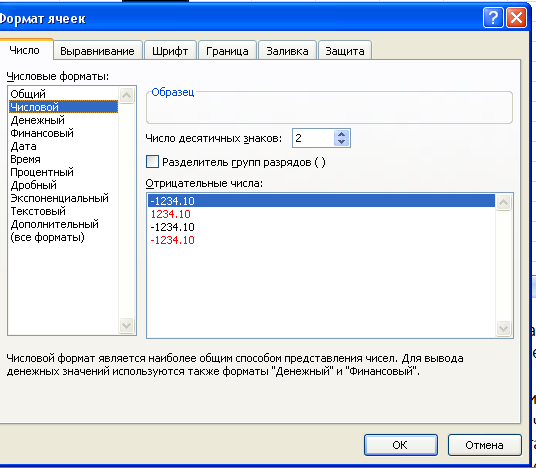The height and width of the screenshot is (468, 536).
Task: Select Числовой number format
Action: (63, 107)
